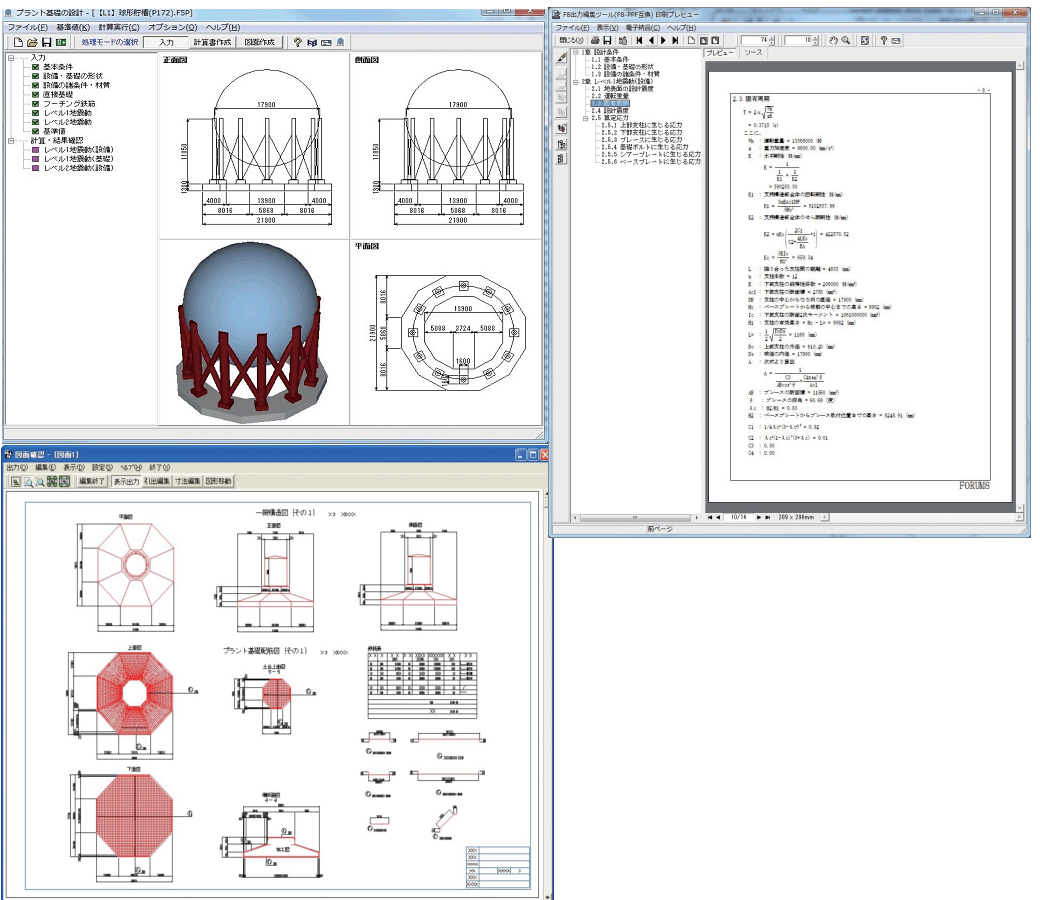Viewport: 1040px width, 900px height.
Task: Click the fifth icon in the drawing confirmation toolbar
Action: pyautogui.click(x=64, y=482)
